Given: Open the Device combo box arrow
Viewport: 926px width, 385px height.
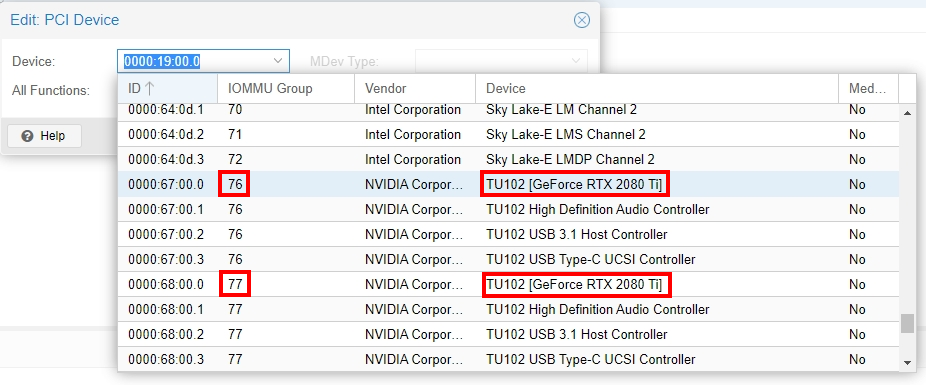Looking at the screenshot, I should coord(278,61).
